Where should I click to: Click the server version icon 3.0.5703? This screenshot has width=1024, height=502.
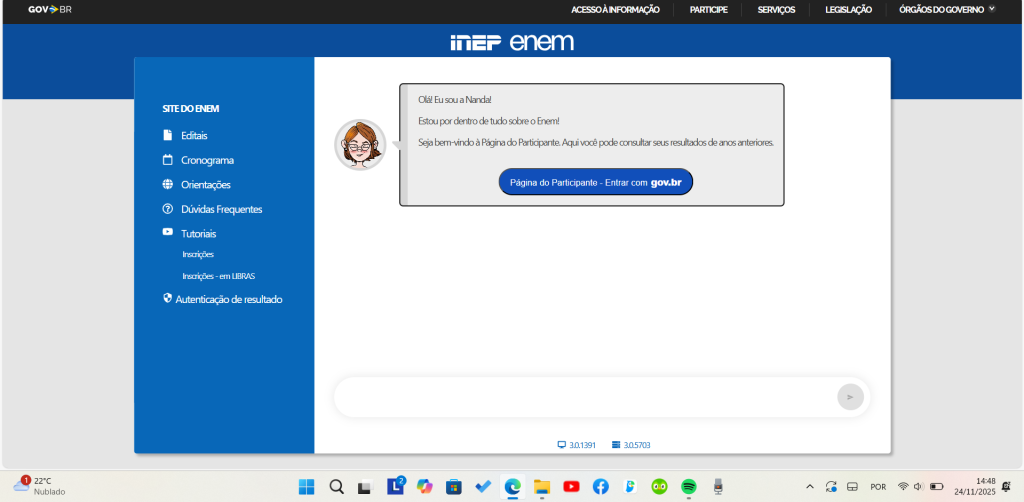[x=615, y=445]
